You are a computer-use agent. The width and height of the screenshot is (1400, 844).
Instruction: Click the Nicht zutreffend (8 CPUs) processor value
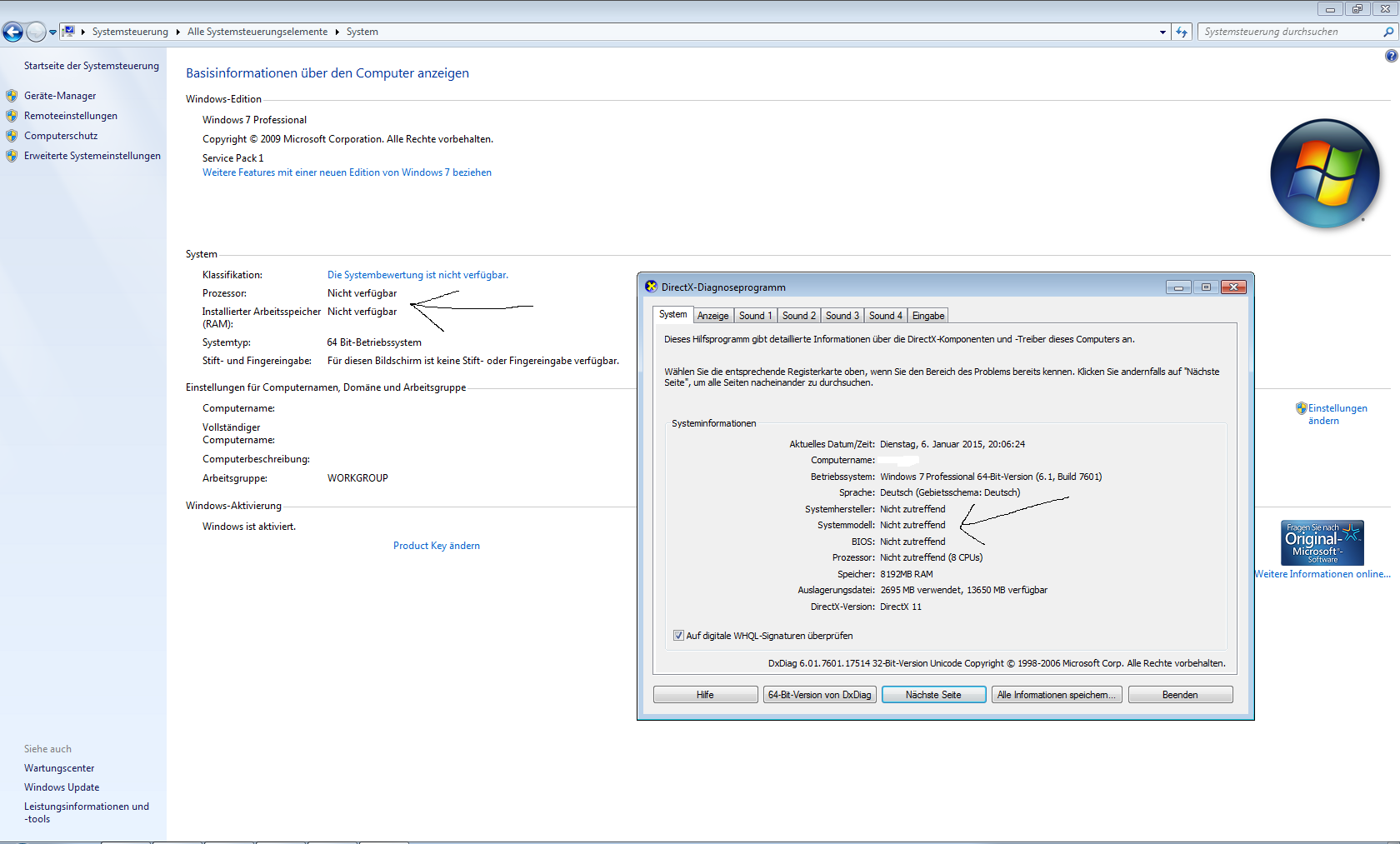click(932, 557)
